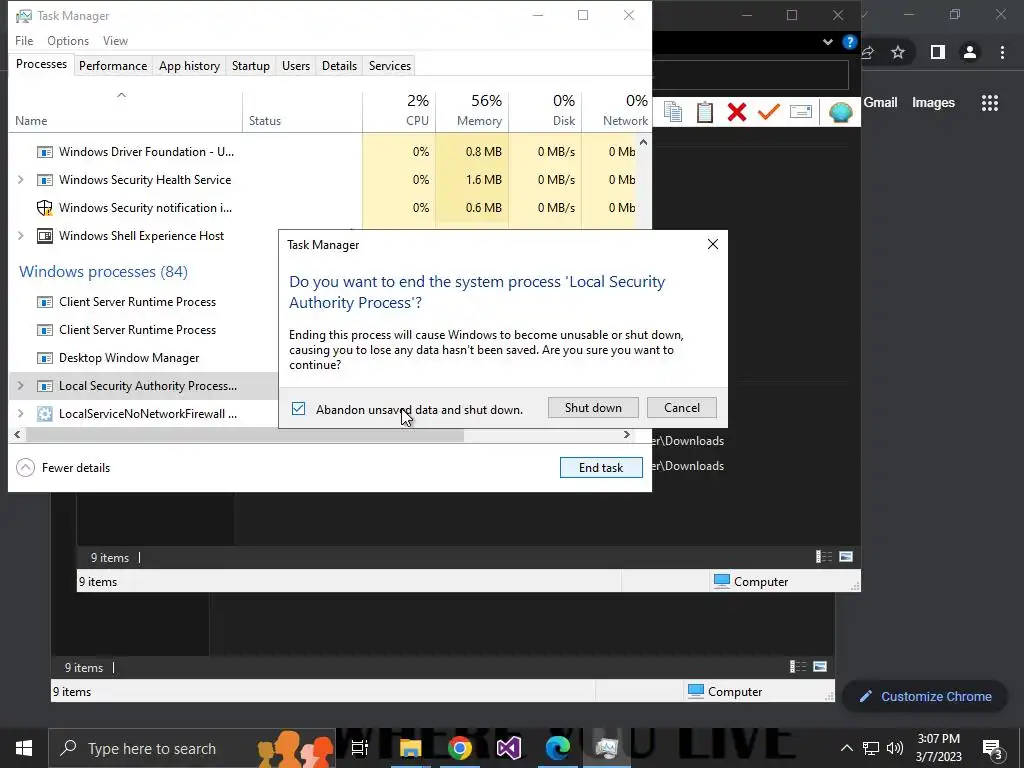Switch to the Services tab
The width and height of the screenshot is (1024, 768).
click(x=390, y=65)
